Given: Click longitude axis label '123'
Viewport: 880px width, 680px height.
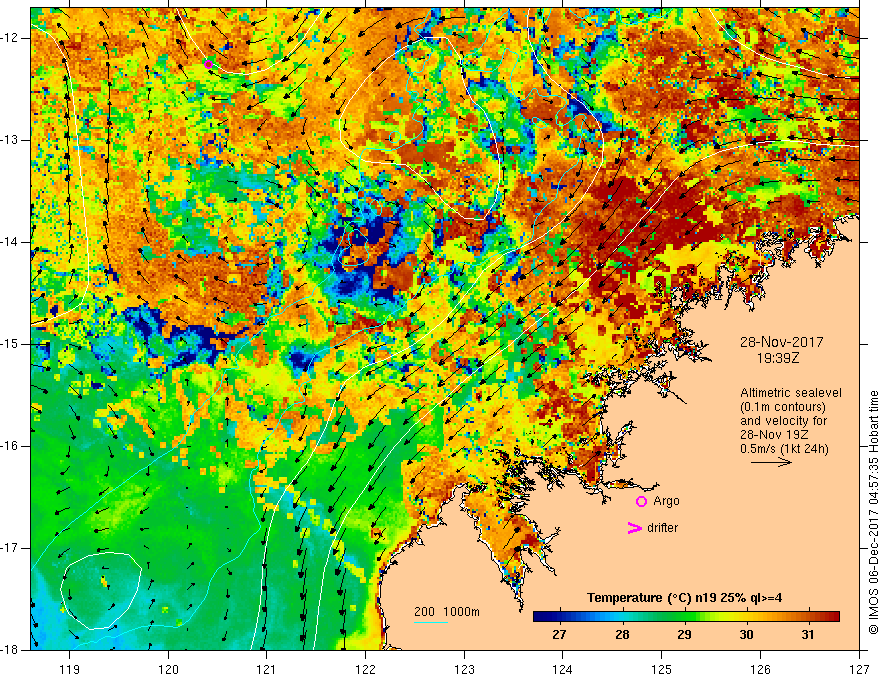Looking at the screenshot, I should tap(464, 669).
